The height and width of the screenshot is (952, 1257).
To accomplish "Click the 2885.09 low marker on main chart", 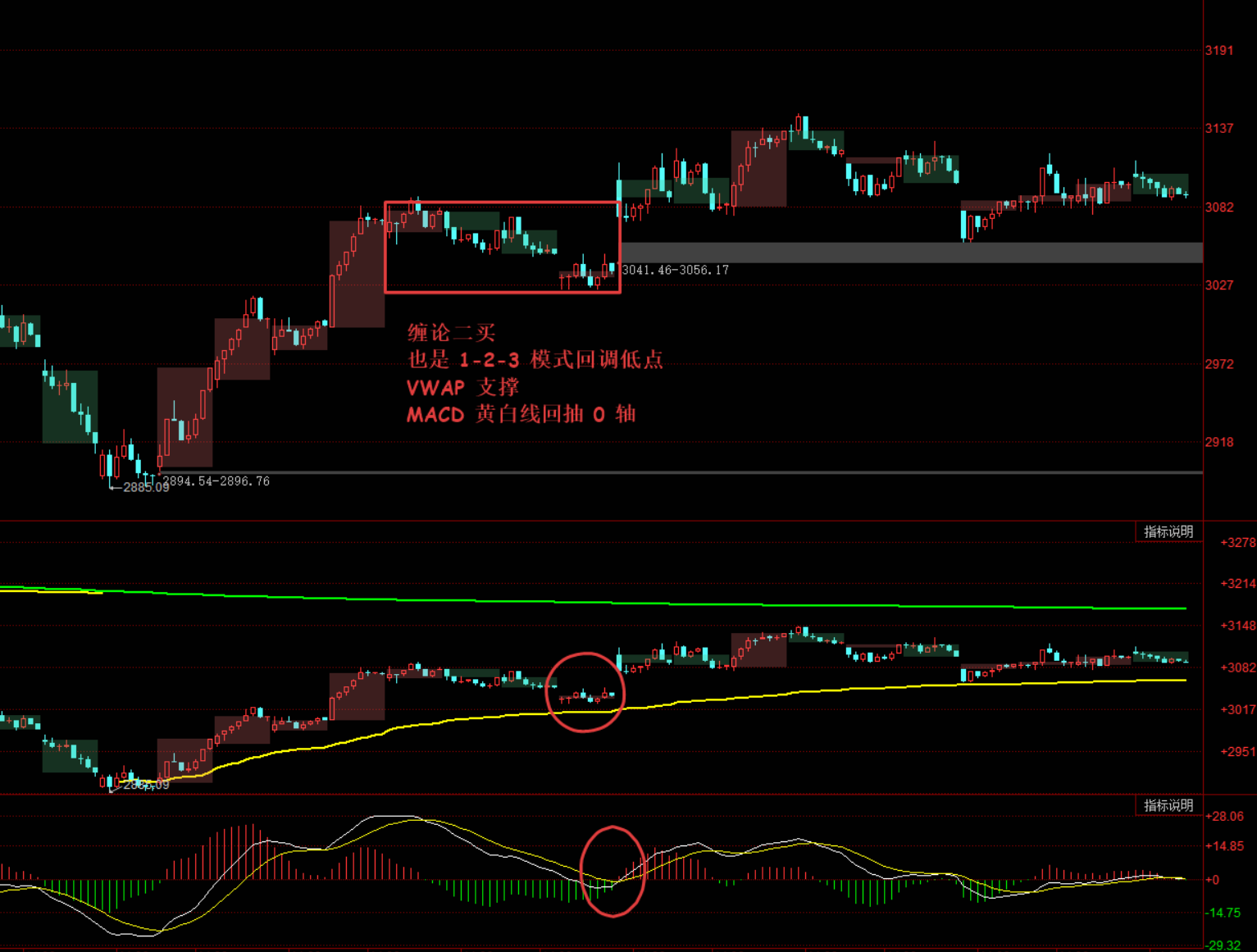I will (145, 488).
